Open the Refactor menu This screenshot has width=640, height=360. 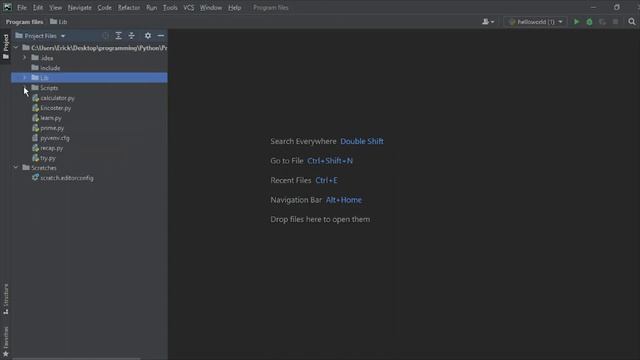[129, 8]
